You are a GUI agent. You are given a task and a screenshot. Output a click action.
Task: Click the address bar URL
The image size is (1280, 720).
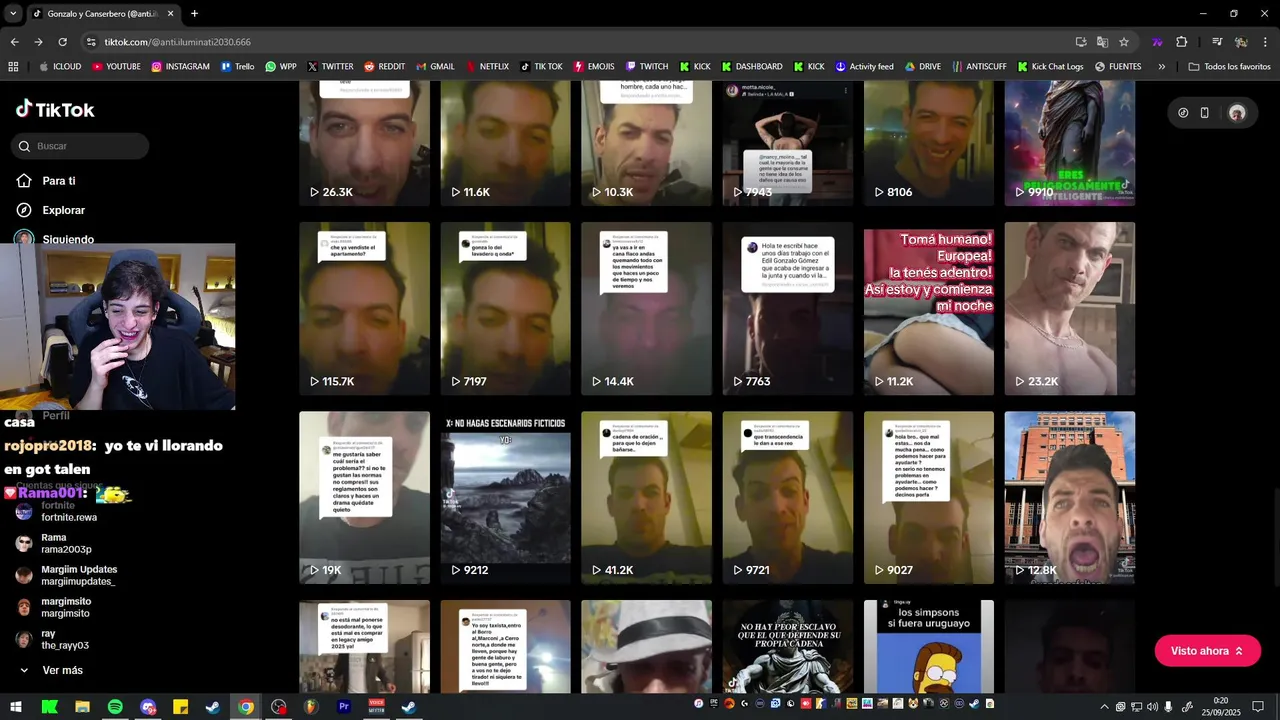[178, 42]
